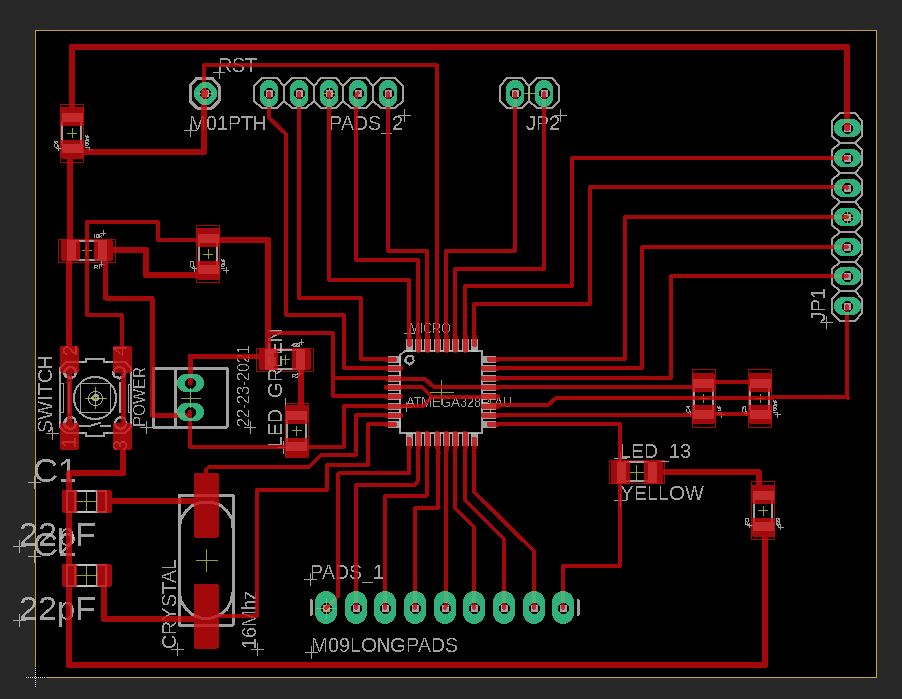Click the last pad of PADS_1 header
Viewport: 902px width, 699px height.
click(564, 608)
